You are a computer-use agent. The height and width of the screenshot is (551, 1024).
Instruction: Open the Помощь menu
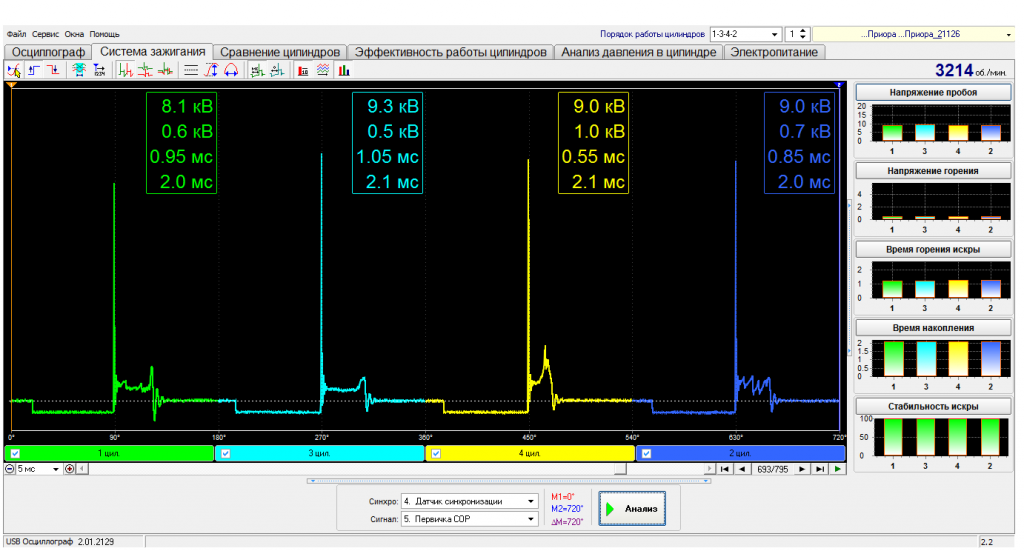[x=104, y=34]
